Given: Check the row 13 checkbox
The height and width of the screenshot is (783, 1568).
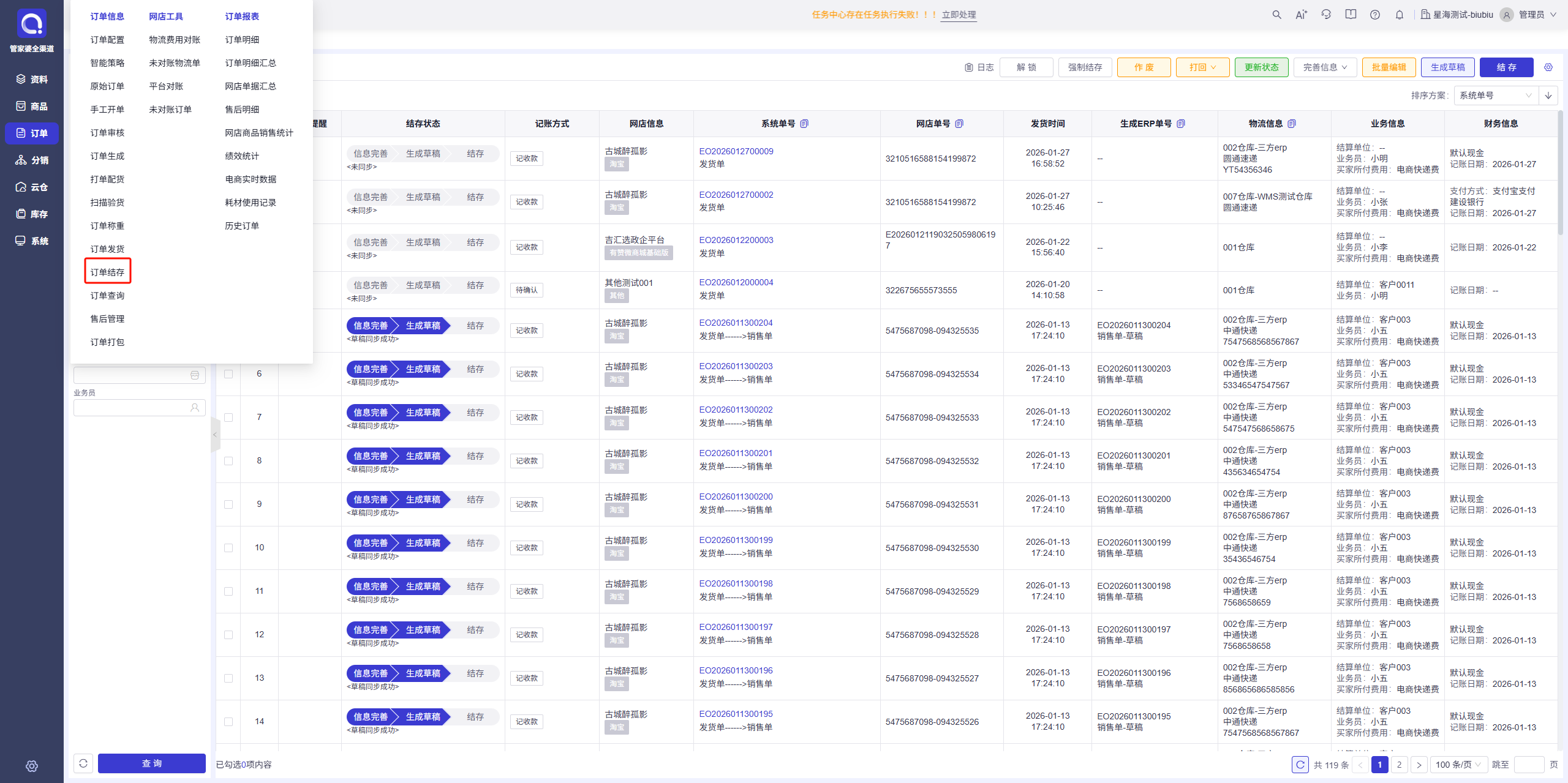Looking at the screenshot, I should click(228, 678).
